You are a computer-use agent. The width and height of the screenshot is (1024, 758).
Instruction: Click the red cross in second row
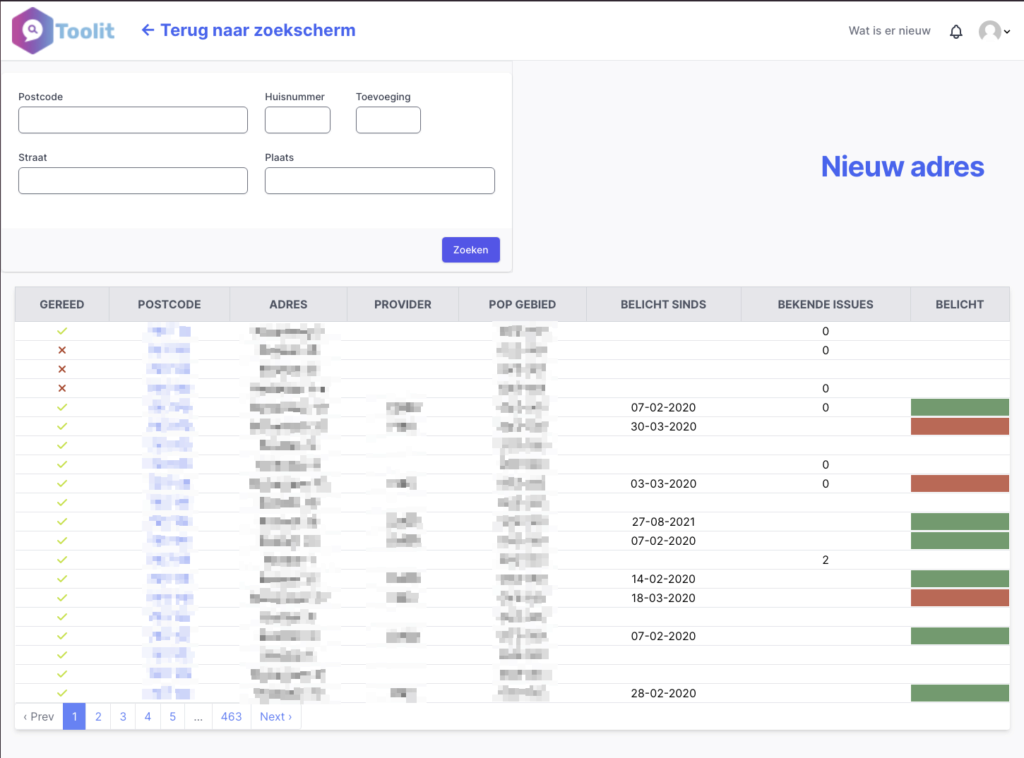[62, 350]
